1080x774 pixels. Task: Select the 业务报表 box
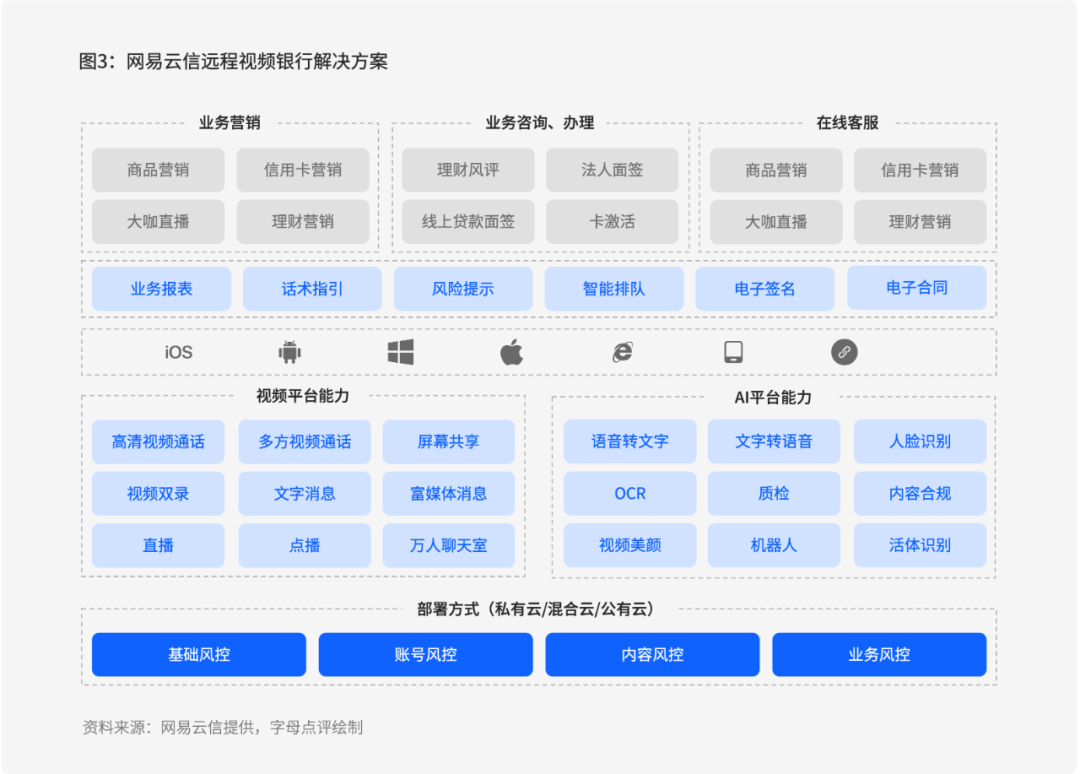coord(161,289)
